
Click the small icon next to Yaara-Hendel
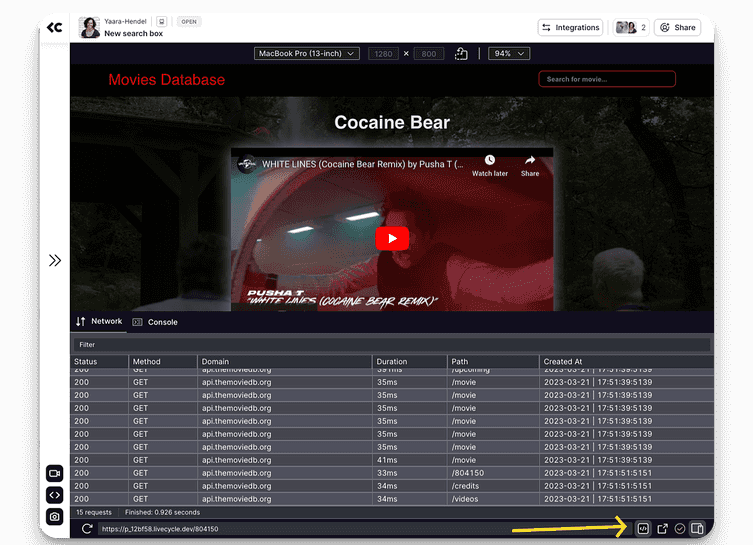[161, 22]
